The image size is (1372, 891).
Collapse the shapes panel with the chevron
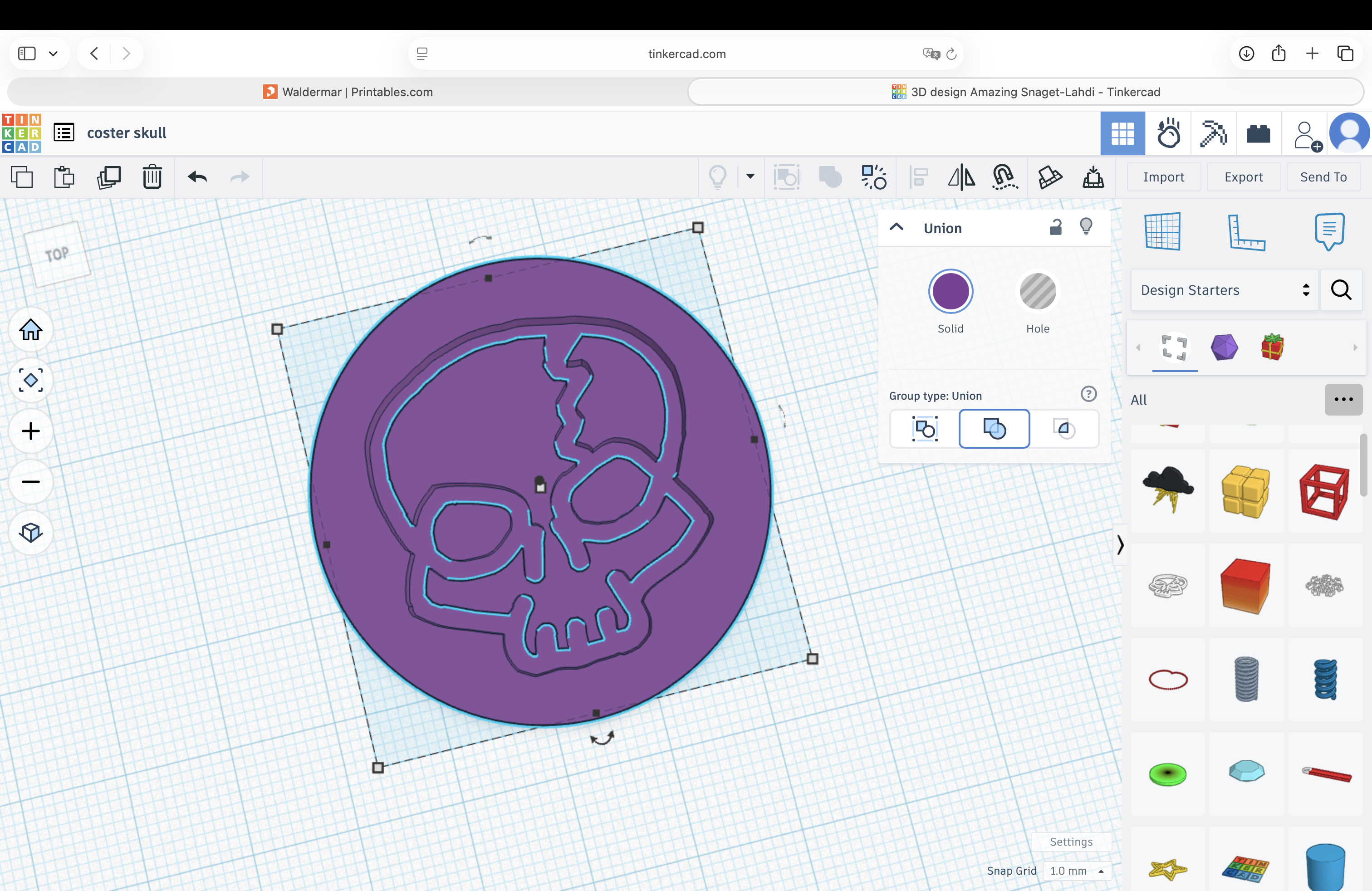[1119, 545]
